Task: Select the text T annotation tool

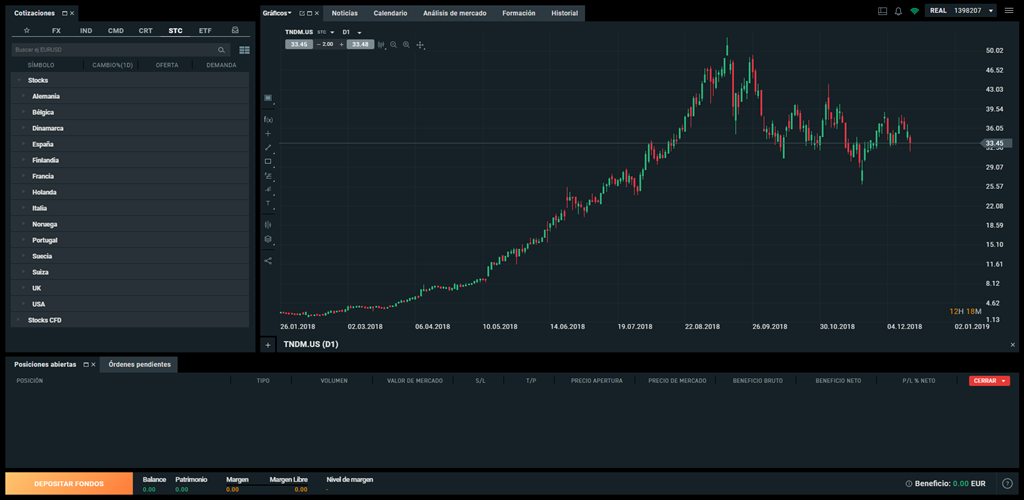Action: tap(268, 203)
